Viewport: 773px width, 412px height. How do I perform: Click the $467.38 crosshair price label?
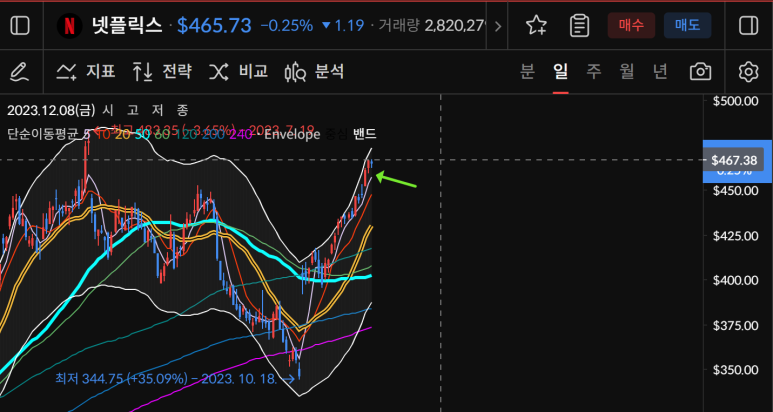(734, 160)
